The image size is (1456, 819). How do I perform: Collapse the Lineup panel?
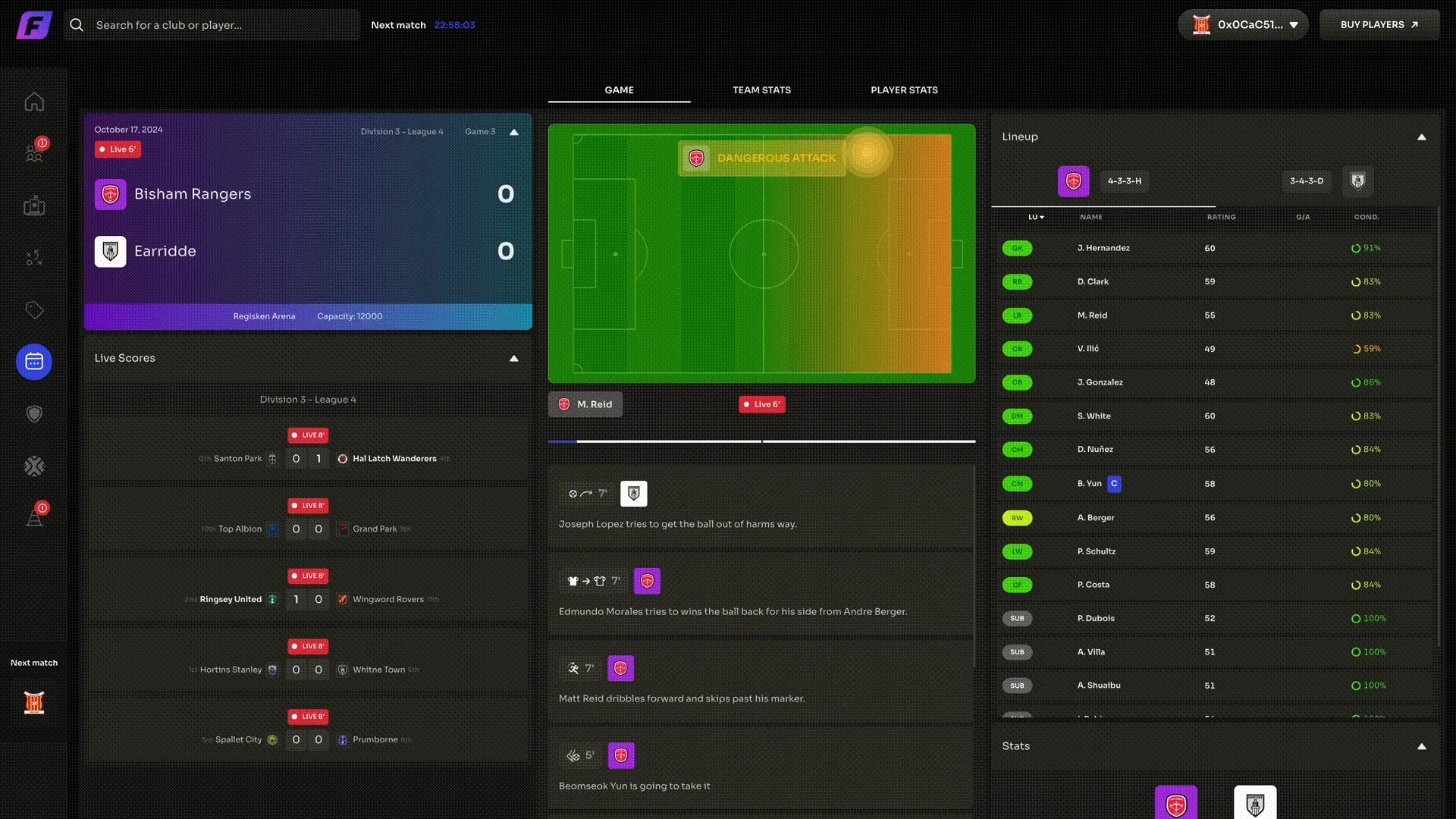(x=1421, y=137)
